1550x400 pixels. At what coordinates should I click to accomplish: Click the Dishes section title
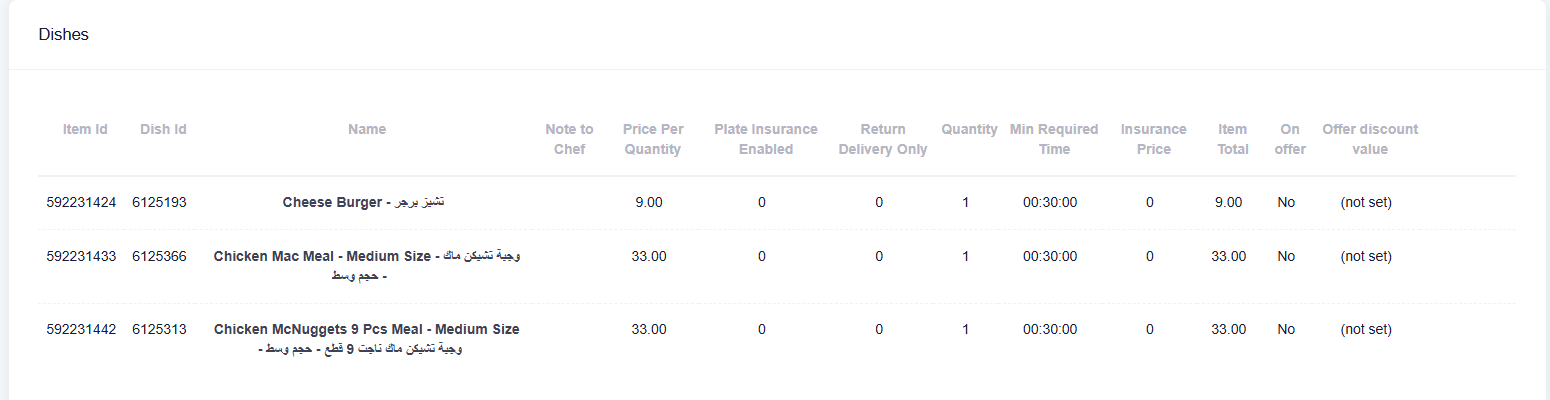[x=64, y=35]
